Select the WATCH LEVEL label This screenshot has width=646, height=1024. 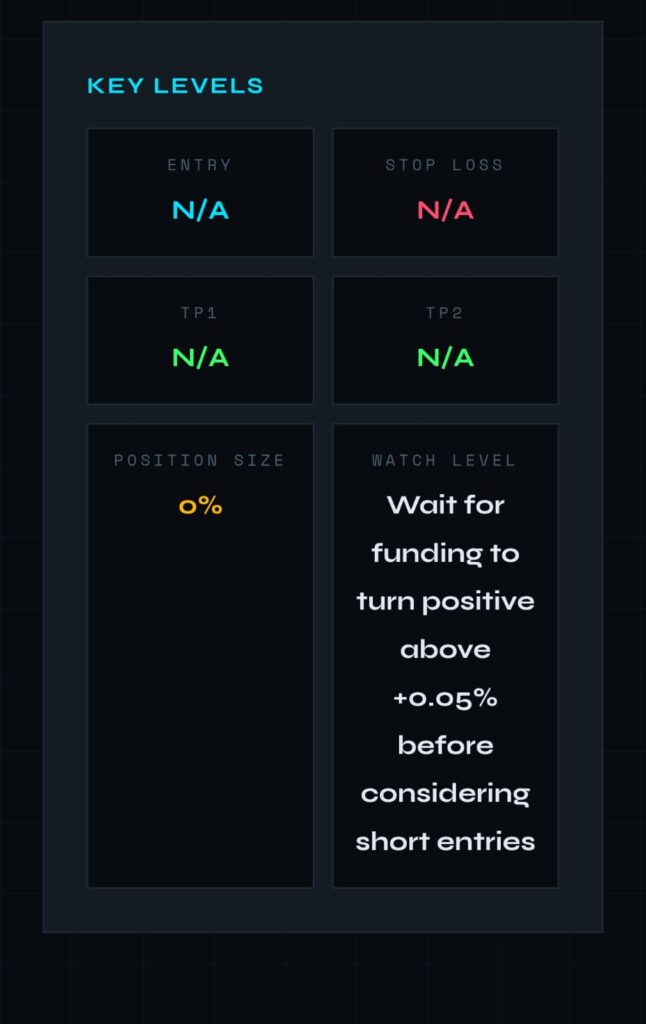point(445,461)
